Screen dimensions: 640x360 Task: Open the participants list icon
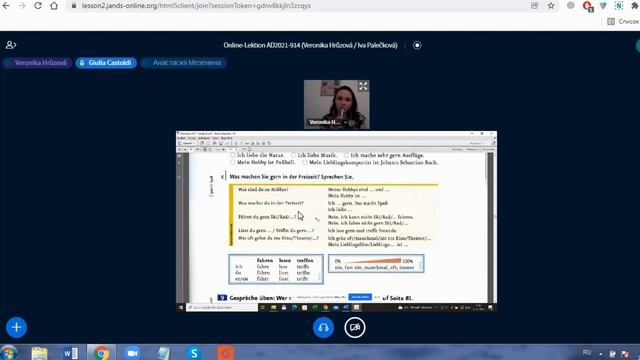11,45
